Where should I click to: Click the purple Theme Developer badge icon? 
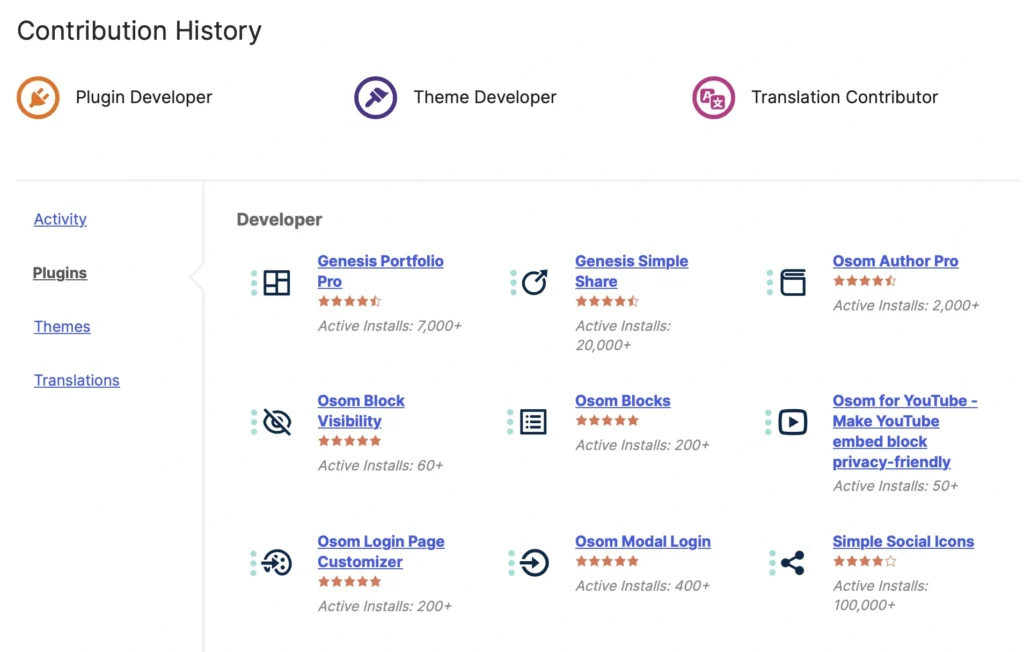pos(376,98)
